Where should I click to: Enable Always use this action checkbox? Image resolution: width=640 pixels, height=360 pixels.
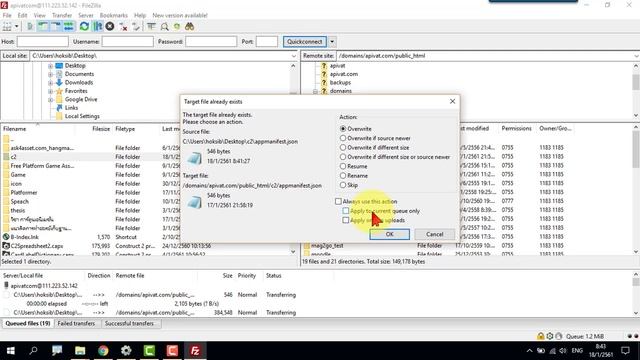pos(338,201)
